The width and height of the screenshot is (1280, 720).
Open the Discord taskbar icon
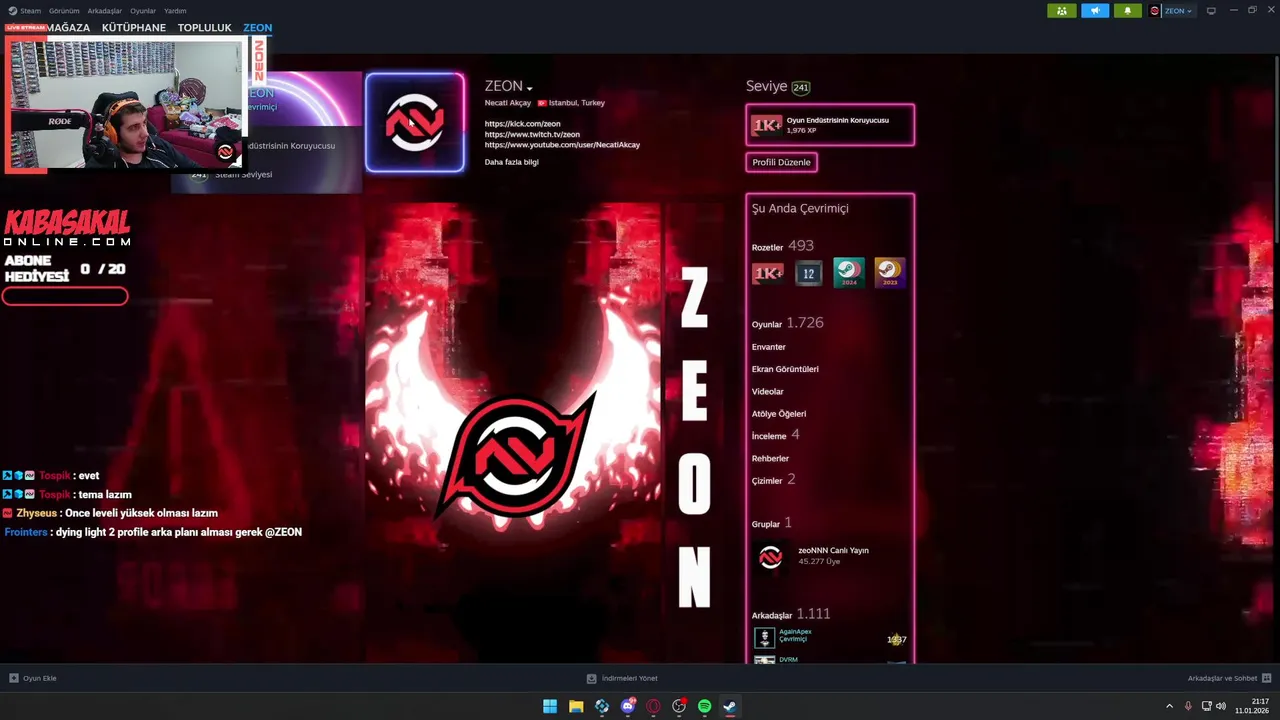coord(628,706)
